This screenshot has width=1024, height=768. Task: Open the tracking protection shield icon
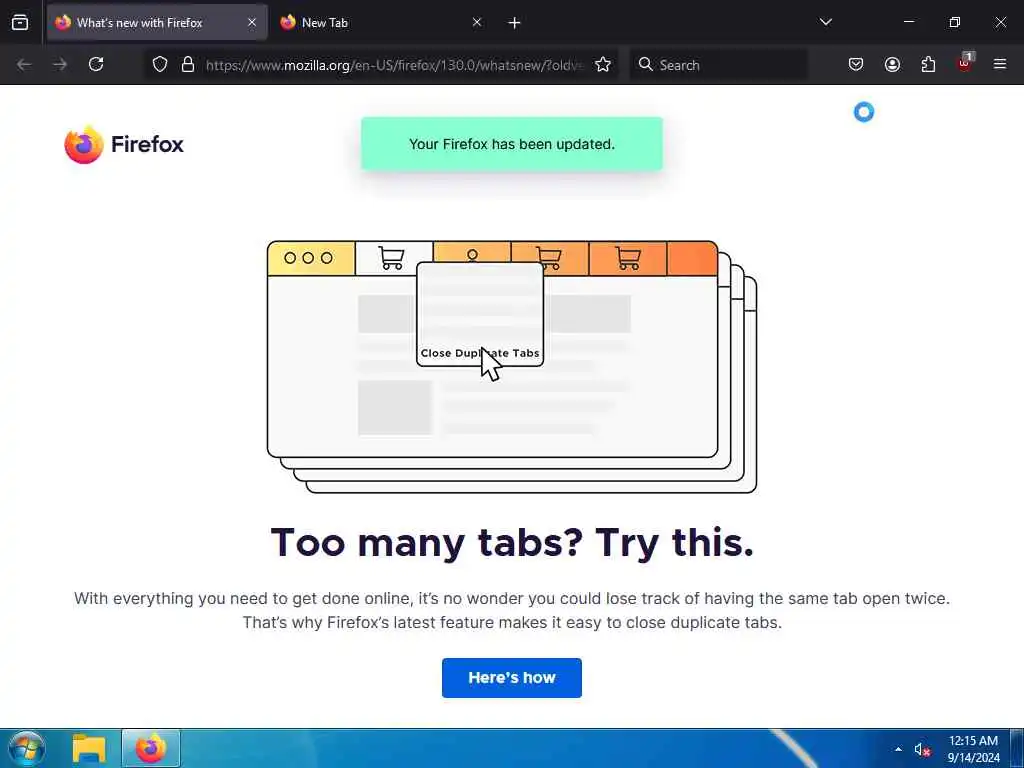click(160, 65)
